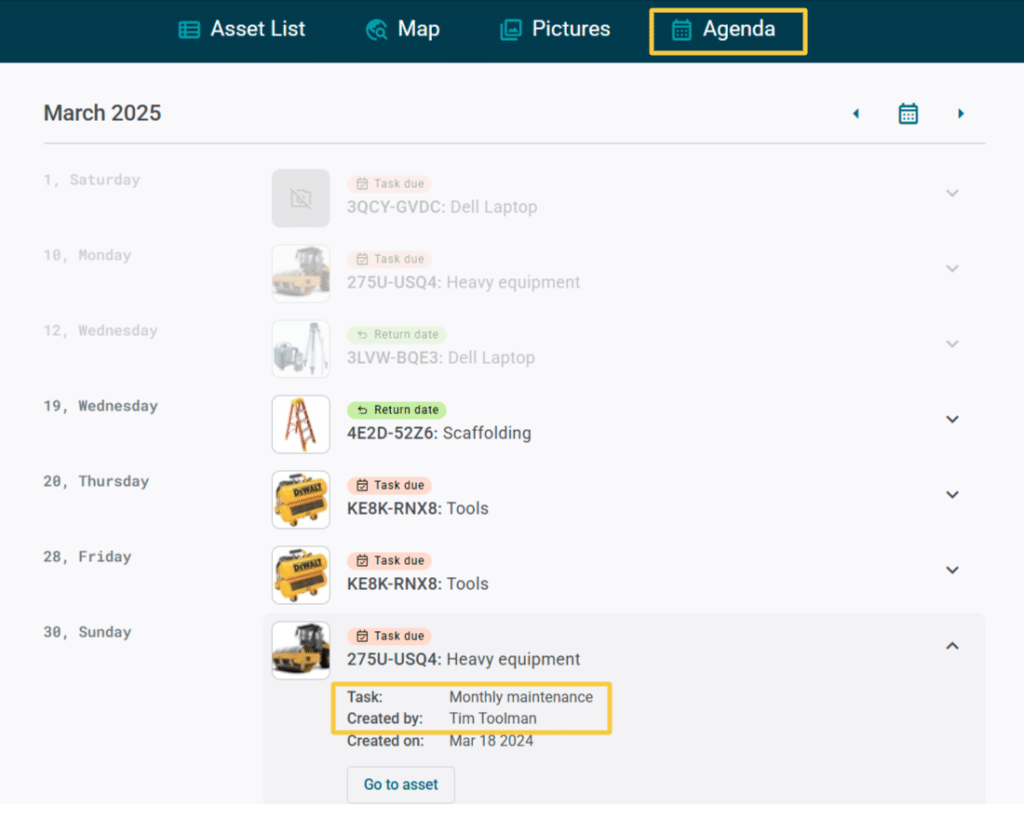
Task: Click the Go to asset button
Action: 400,785
